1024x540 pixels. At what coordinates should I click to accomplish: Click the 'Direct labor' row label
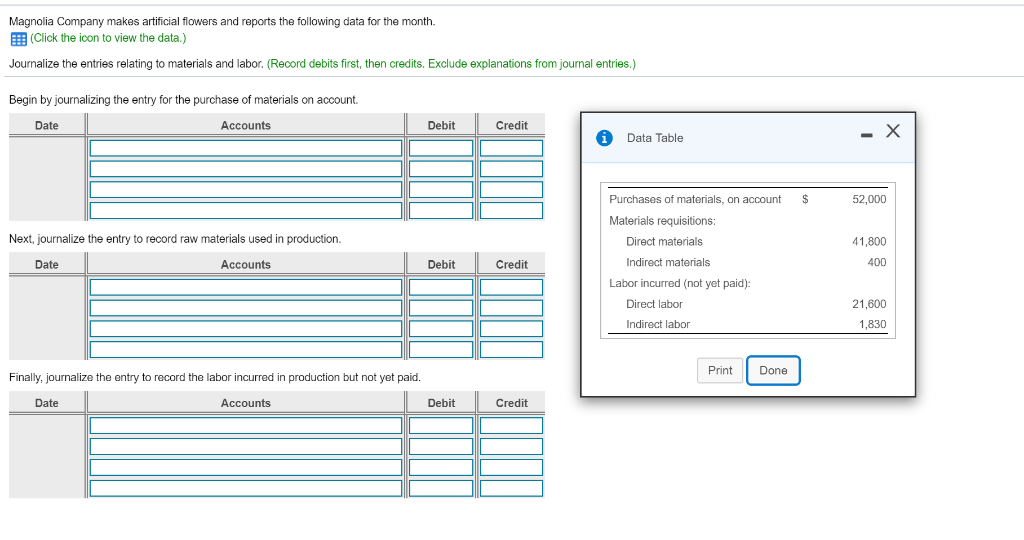pos(654,304)
